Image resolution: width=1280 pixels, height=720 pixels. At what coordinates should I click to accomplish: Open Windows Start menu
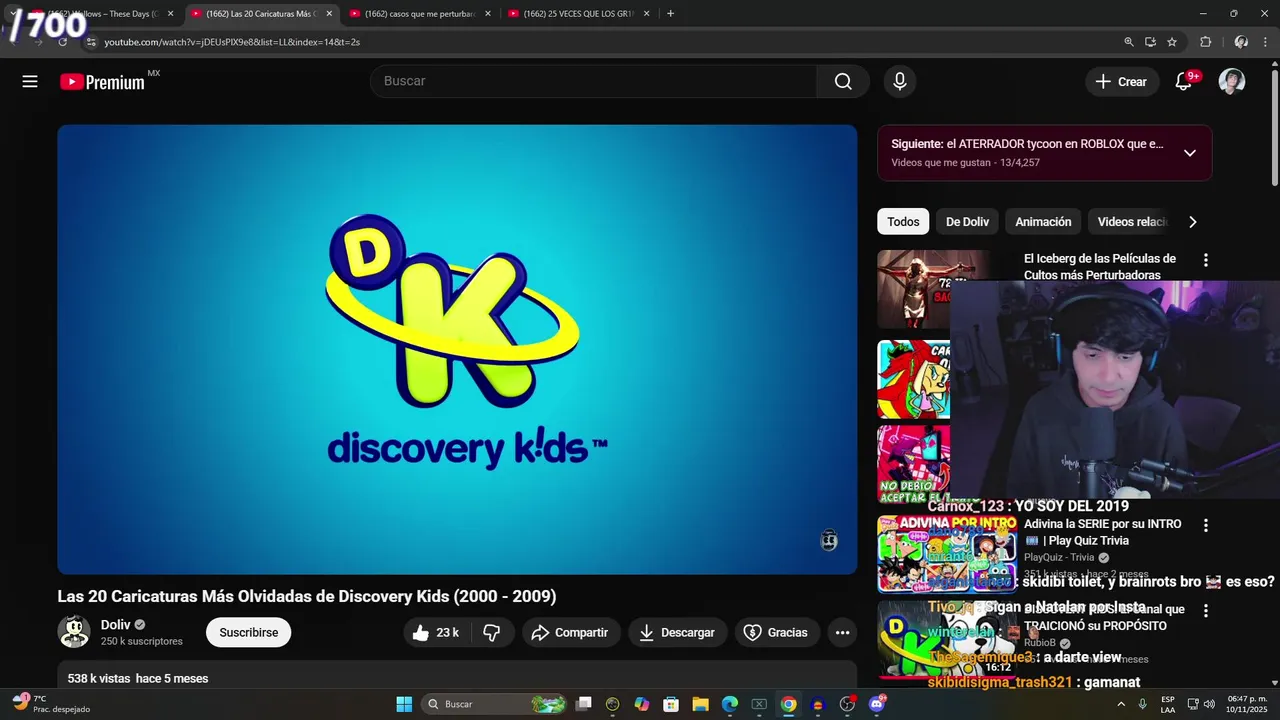click(404, 704)
